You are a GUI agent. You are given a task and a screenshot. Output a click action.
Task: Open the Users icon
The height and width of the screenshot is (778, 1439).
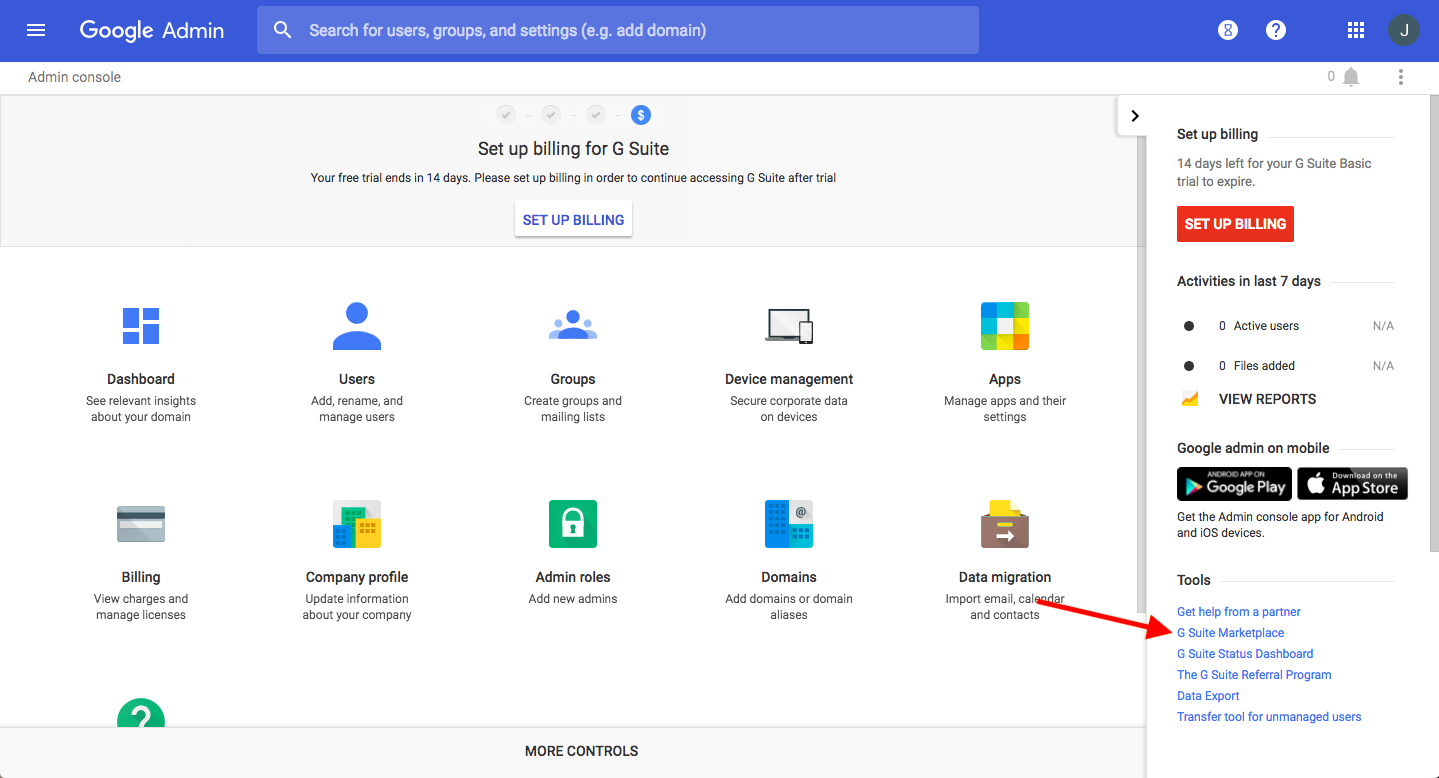357,326
